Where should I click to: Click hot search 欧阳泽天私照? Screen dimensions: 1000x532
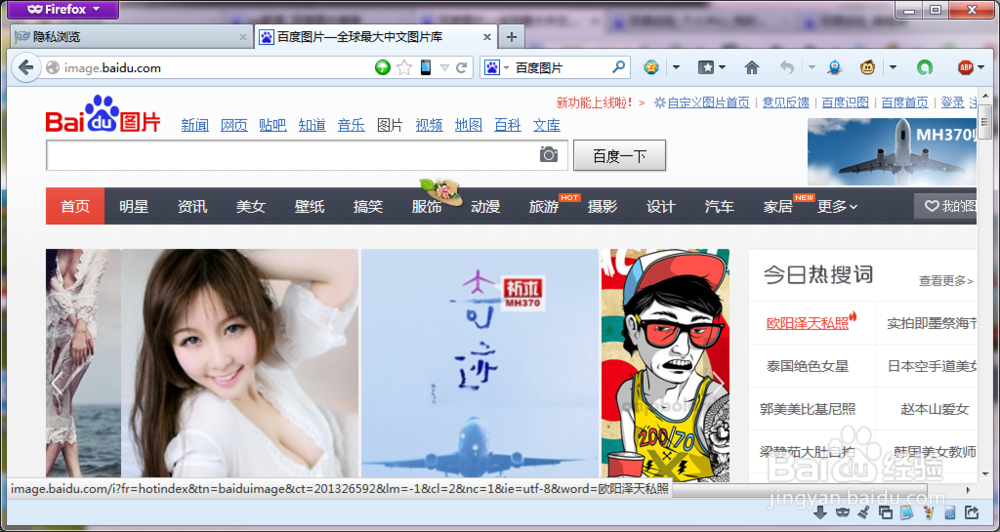807,323
